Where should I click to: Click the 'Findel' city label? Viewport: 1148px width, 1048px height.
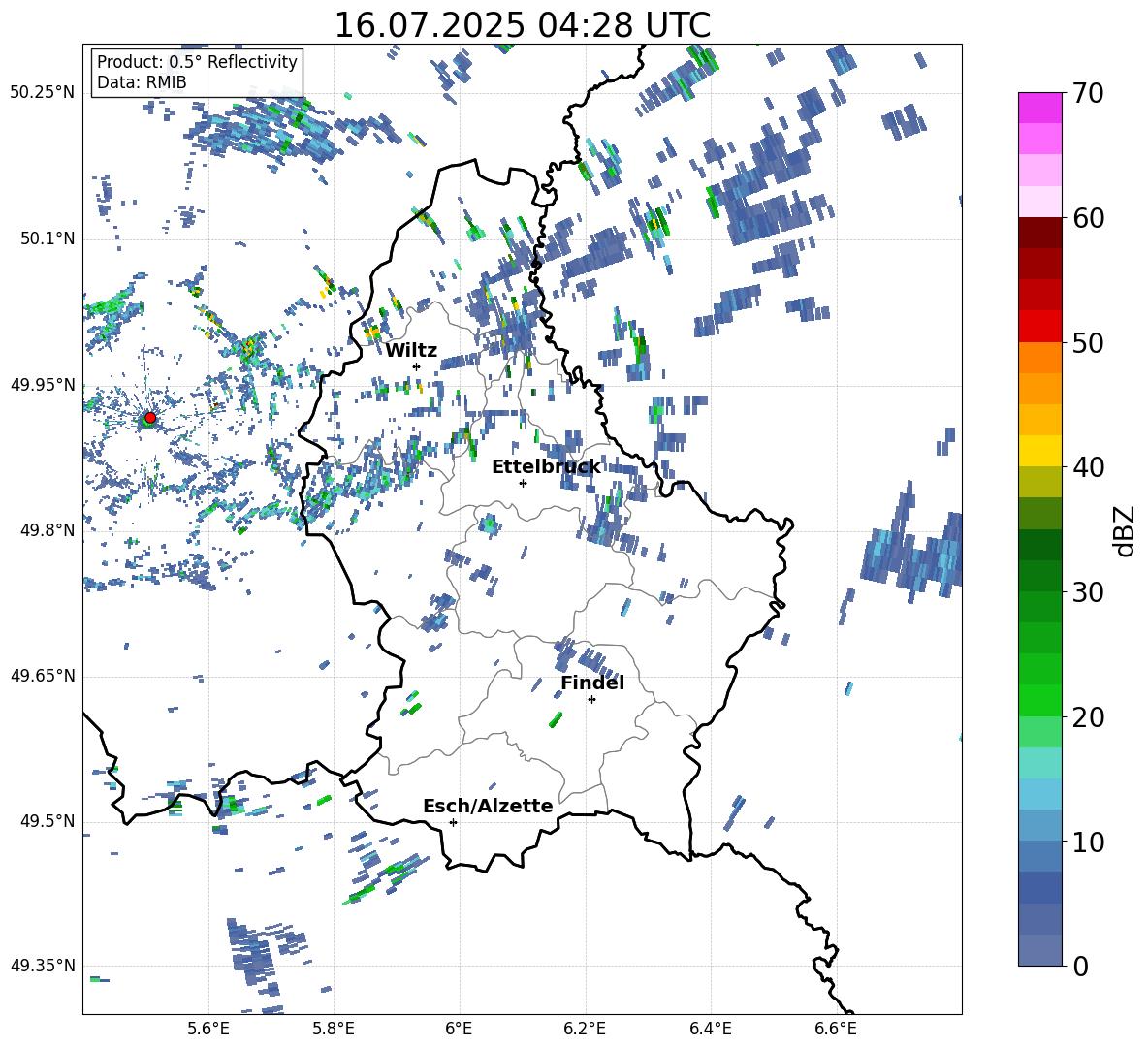(x=592, y=683)
